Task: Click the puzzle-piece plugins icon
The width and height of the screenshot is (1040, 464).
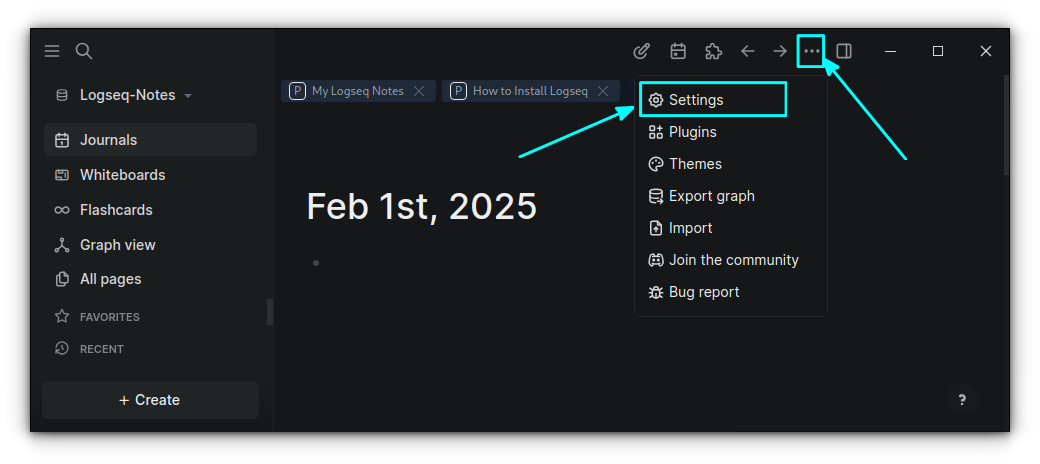Action: [x=713, y=51]
